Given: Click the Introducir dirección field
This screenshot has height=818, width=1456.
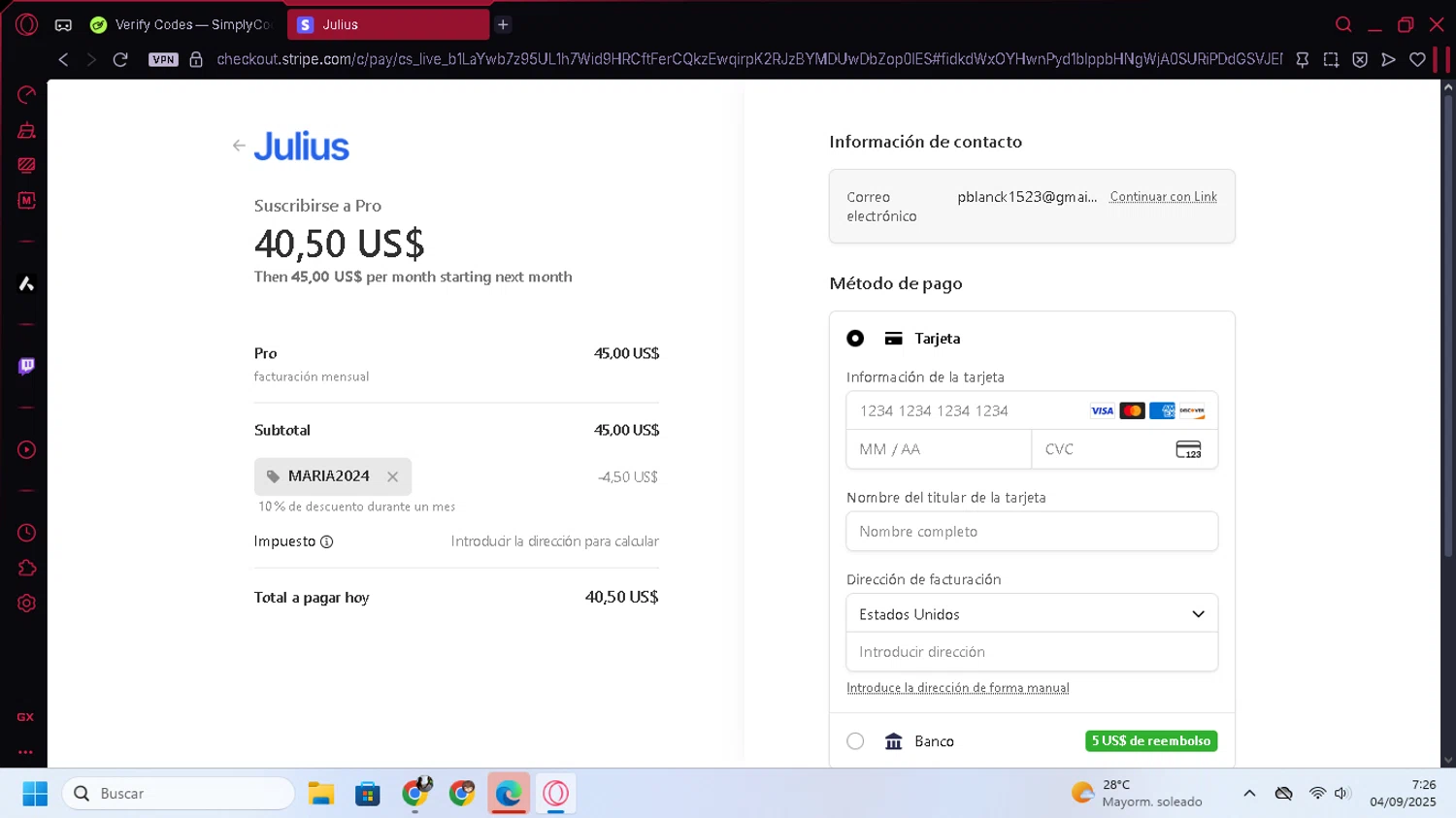Looking at the screenshot, I should click(x=1032, y=652).
